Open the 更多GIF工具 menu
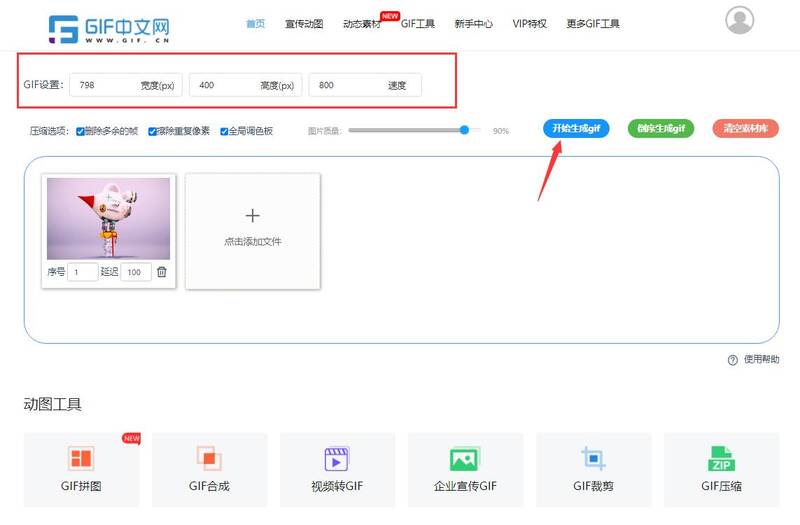Image resolution: width=800 pixels, height=525 pixels. click(592, 23)
